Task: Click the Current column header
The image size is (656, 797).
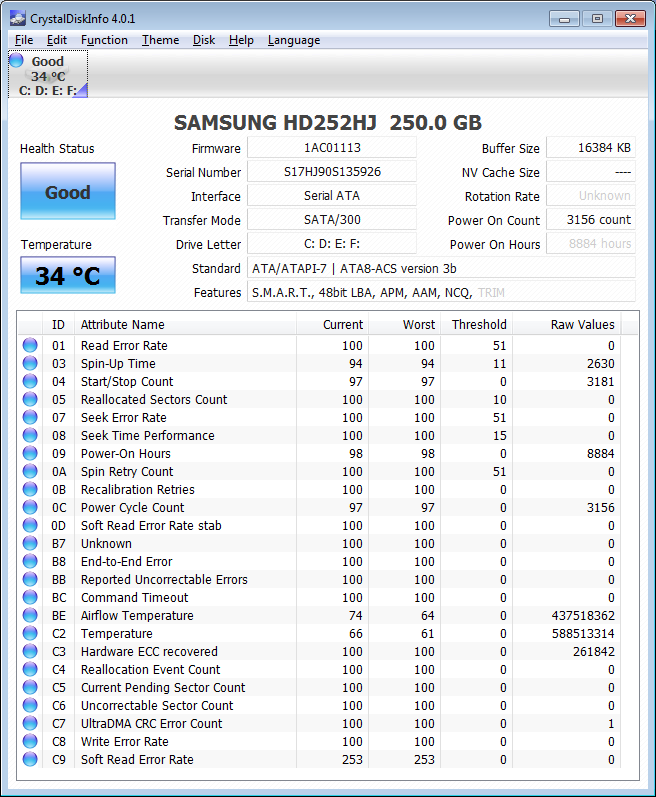Action: click(x=333, y=324)
